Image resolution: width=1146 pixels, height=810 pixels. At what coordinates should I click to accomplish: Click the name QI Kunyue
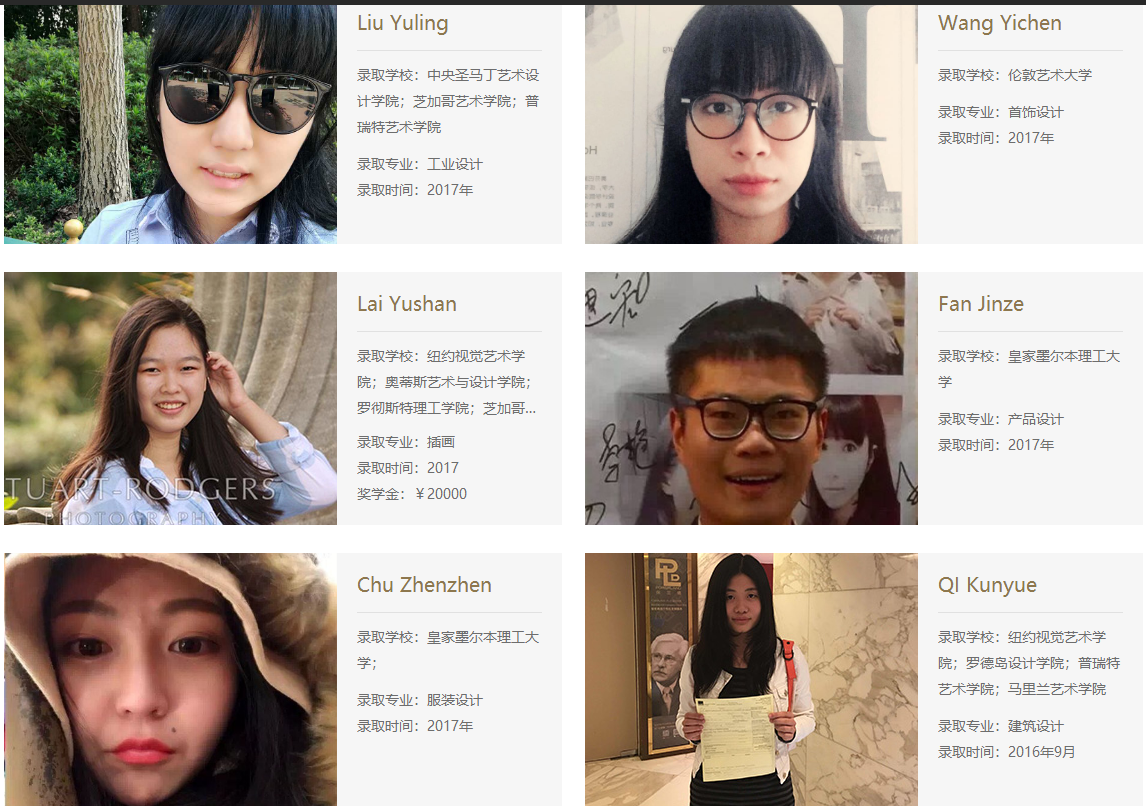pyautogui.click(x=987, y=585)
